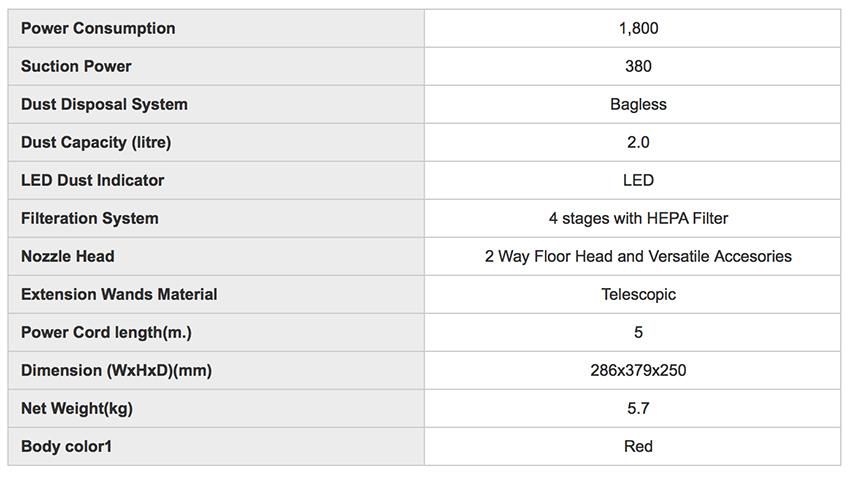
Task: Click the Power Consumption label cell
Action: (98, 28)
